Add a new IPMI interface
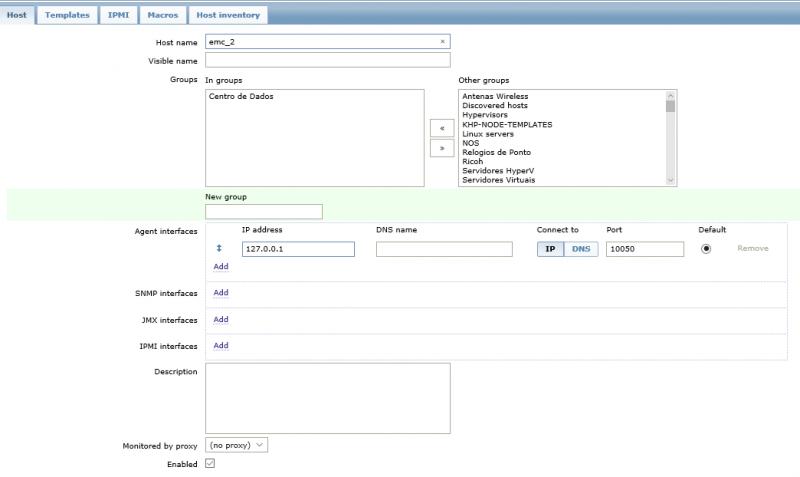This screenshot has height=477, width=800. coord(221,346)
